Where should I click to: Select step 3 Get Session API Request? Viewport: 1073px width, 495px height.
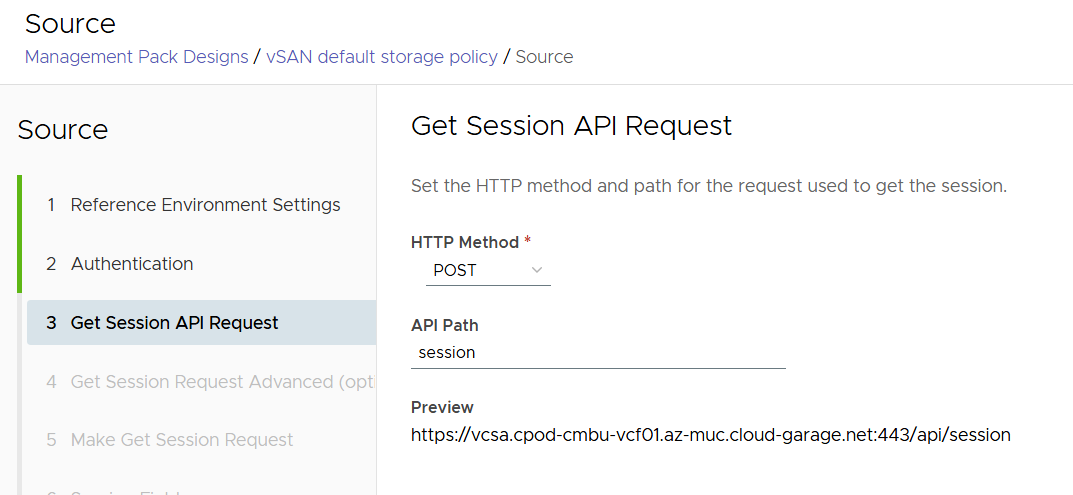click(174, 323)
